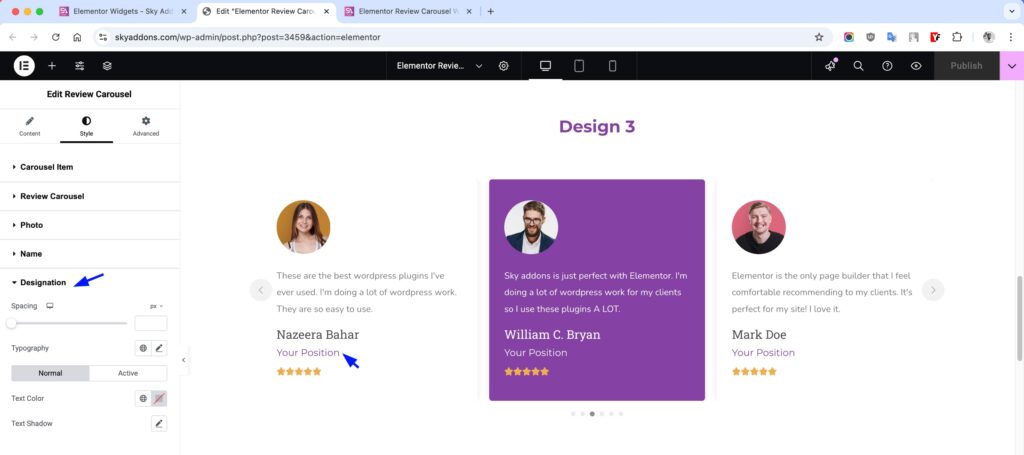
Task: Click the address bar URL
Action: (x=248, y=37)
